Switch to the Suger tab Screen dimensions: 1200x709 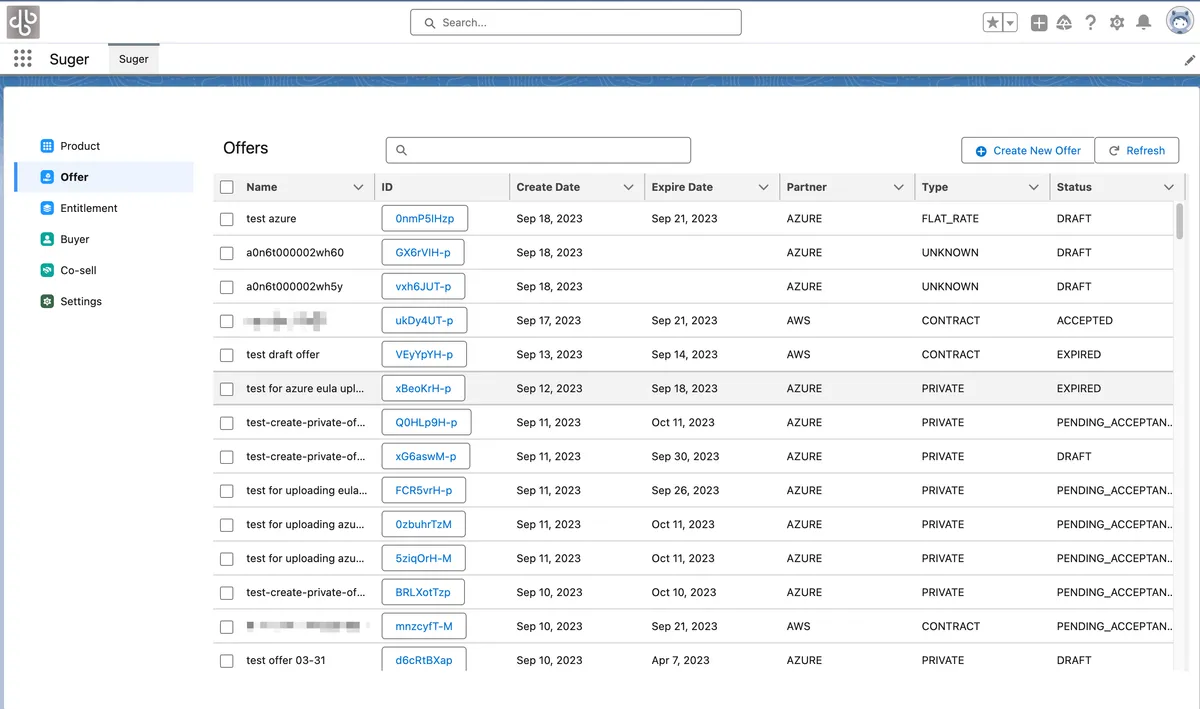[x=133, y=59]
